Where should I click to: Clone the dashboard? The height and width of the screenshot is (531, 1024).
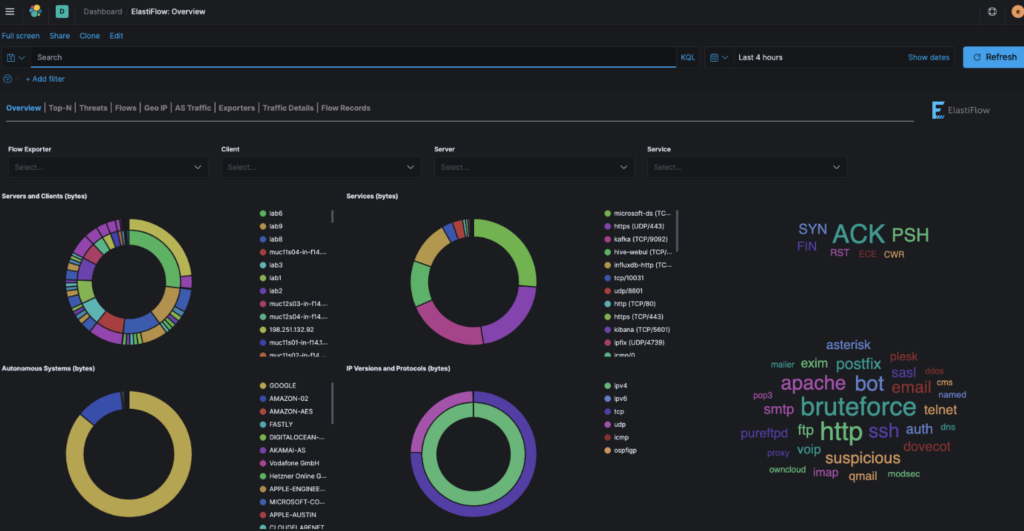[89, 36]
